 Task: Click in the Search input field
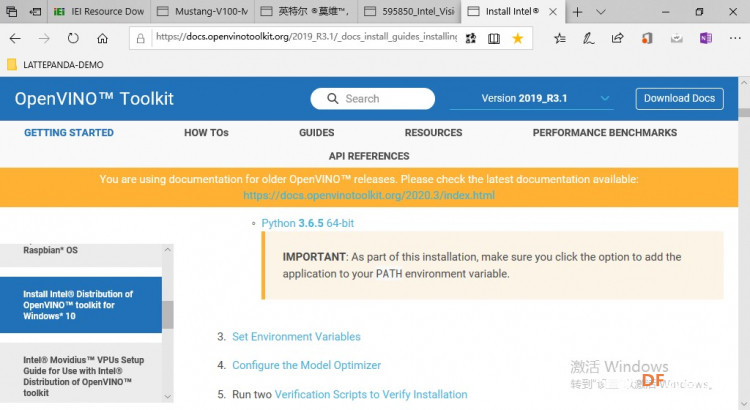(372, 99)
